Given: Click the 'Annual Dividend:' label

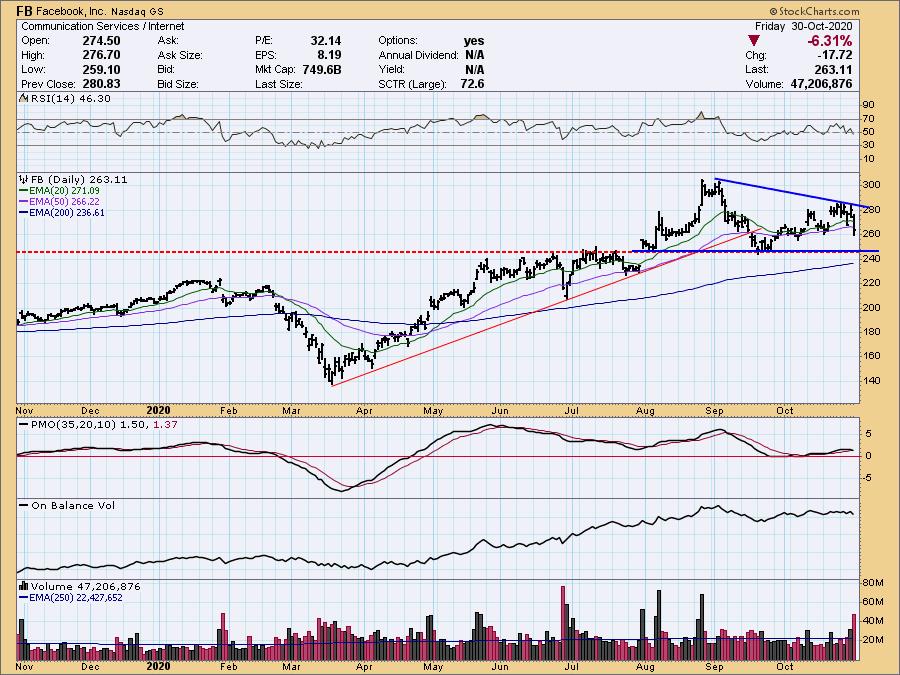Looking at the screenshot, I should pos(418,55).
